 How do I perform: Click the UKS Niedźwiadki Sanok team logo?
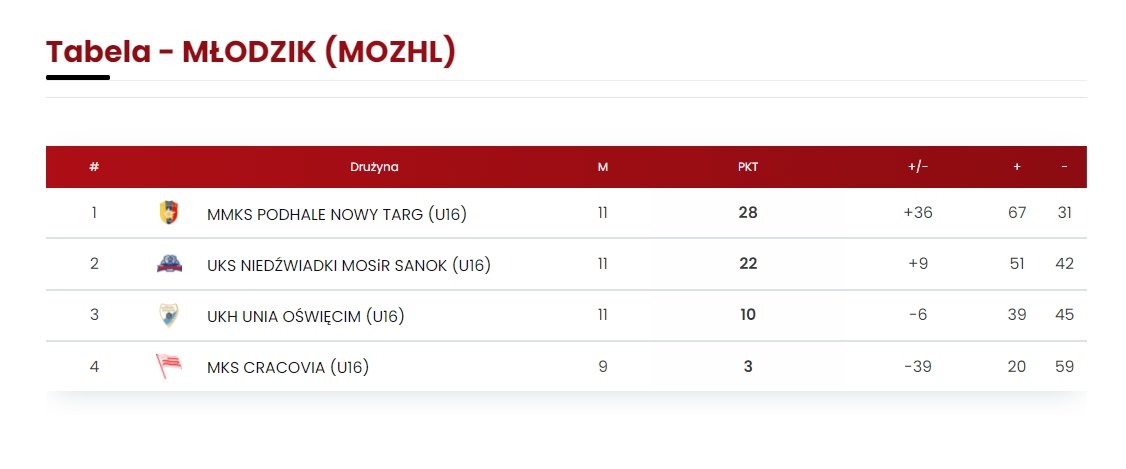click(x=169, y=264)
